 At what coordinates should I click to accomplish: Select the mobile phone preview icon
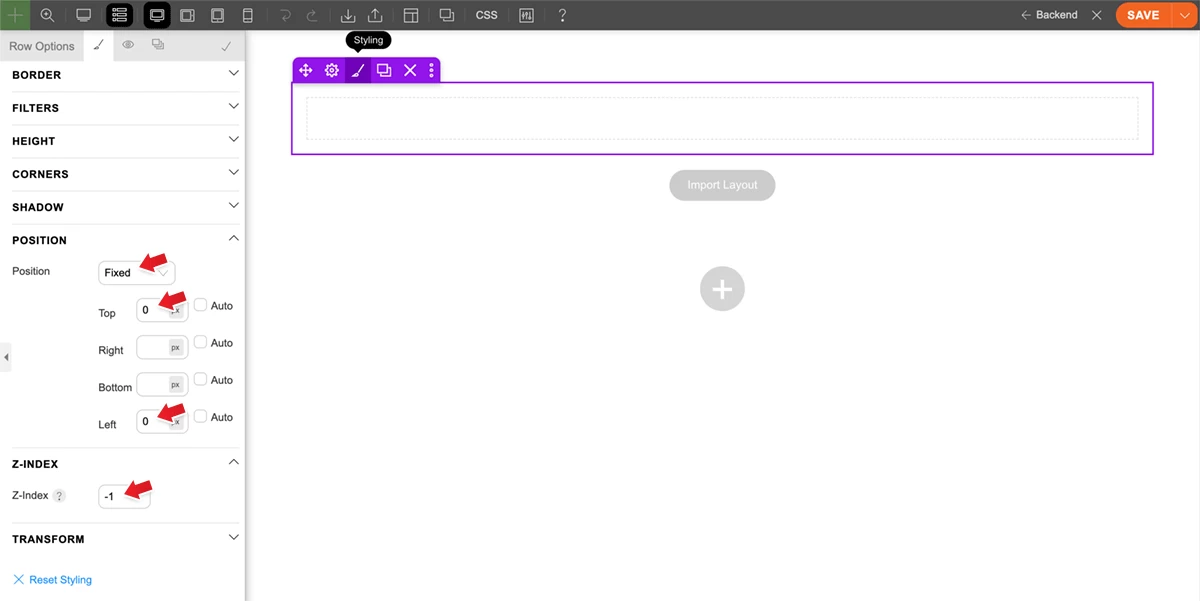(x=248, y=15)
